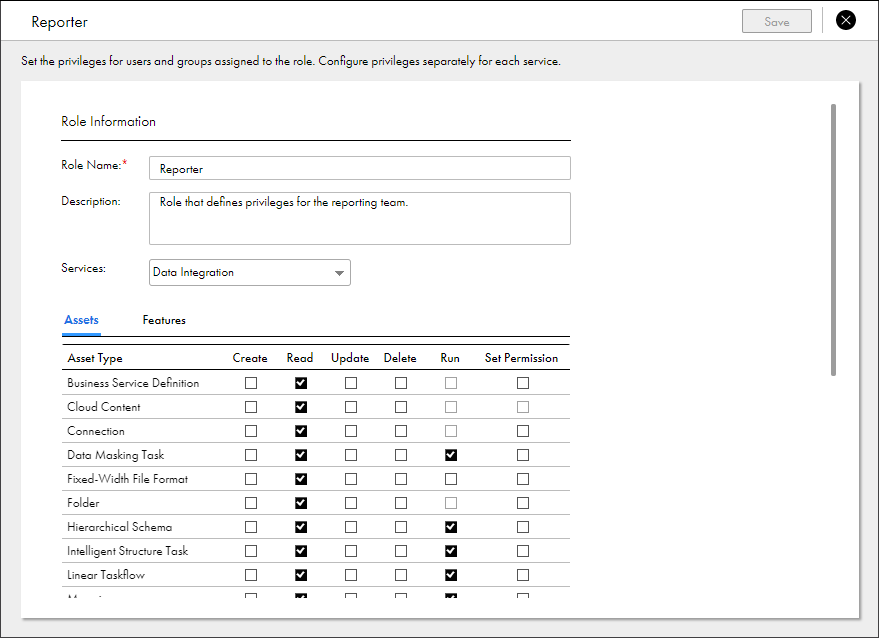Uncheck Read for Hierarchical Schema
This screenshot has height=638, width=879.
point(301,528)
